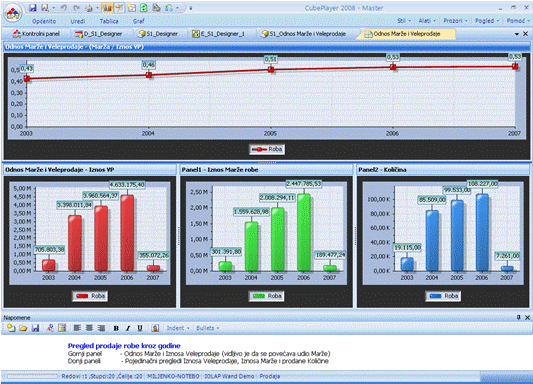This screenshot has height=384, width=533.
Task: Toggle underline formatting in notes toolbar
Action: (140, 328)
